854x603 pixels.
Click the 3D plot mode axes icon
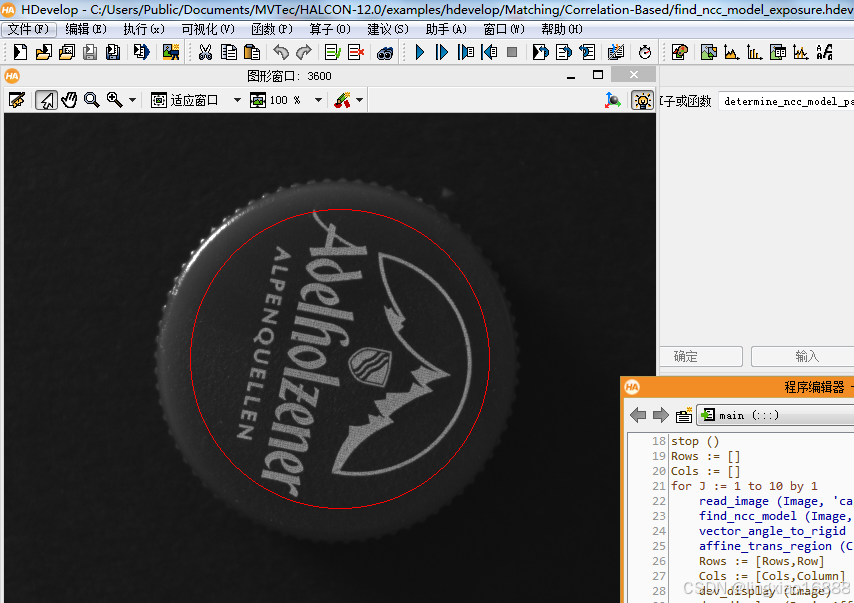coord(613,100)
